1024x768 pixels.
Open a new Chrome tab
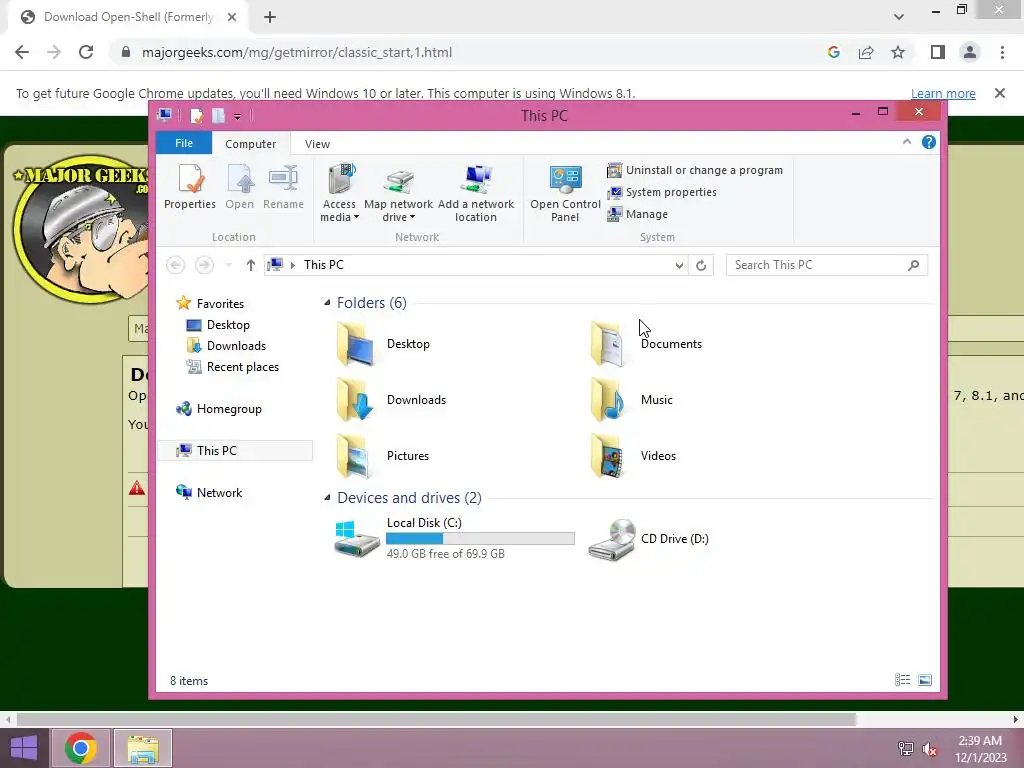[x=270, y=17]
